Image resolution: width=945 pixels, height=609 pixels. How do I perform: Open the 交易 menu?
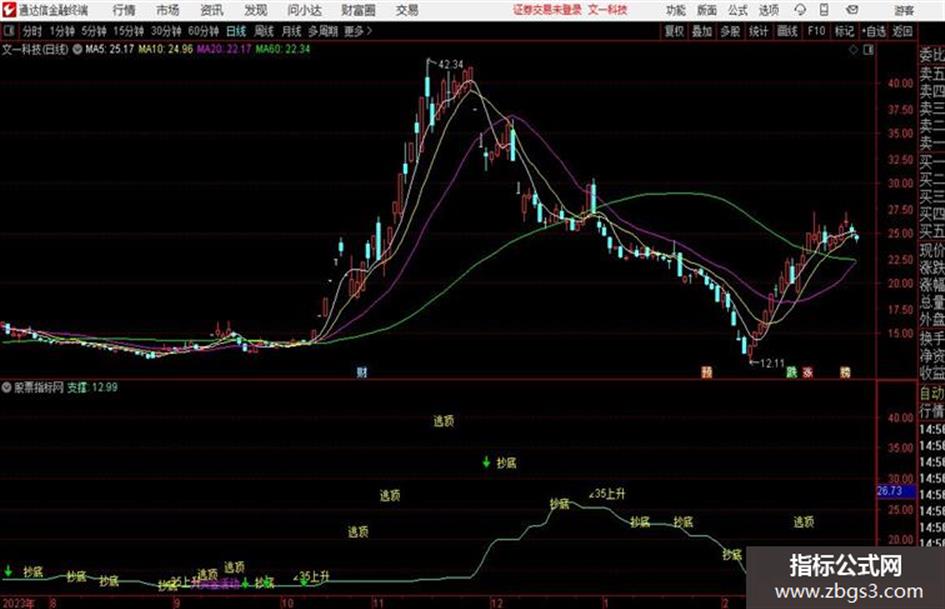pyautogui.click(x=407, y=10)
